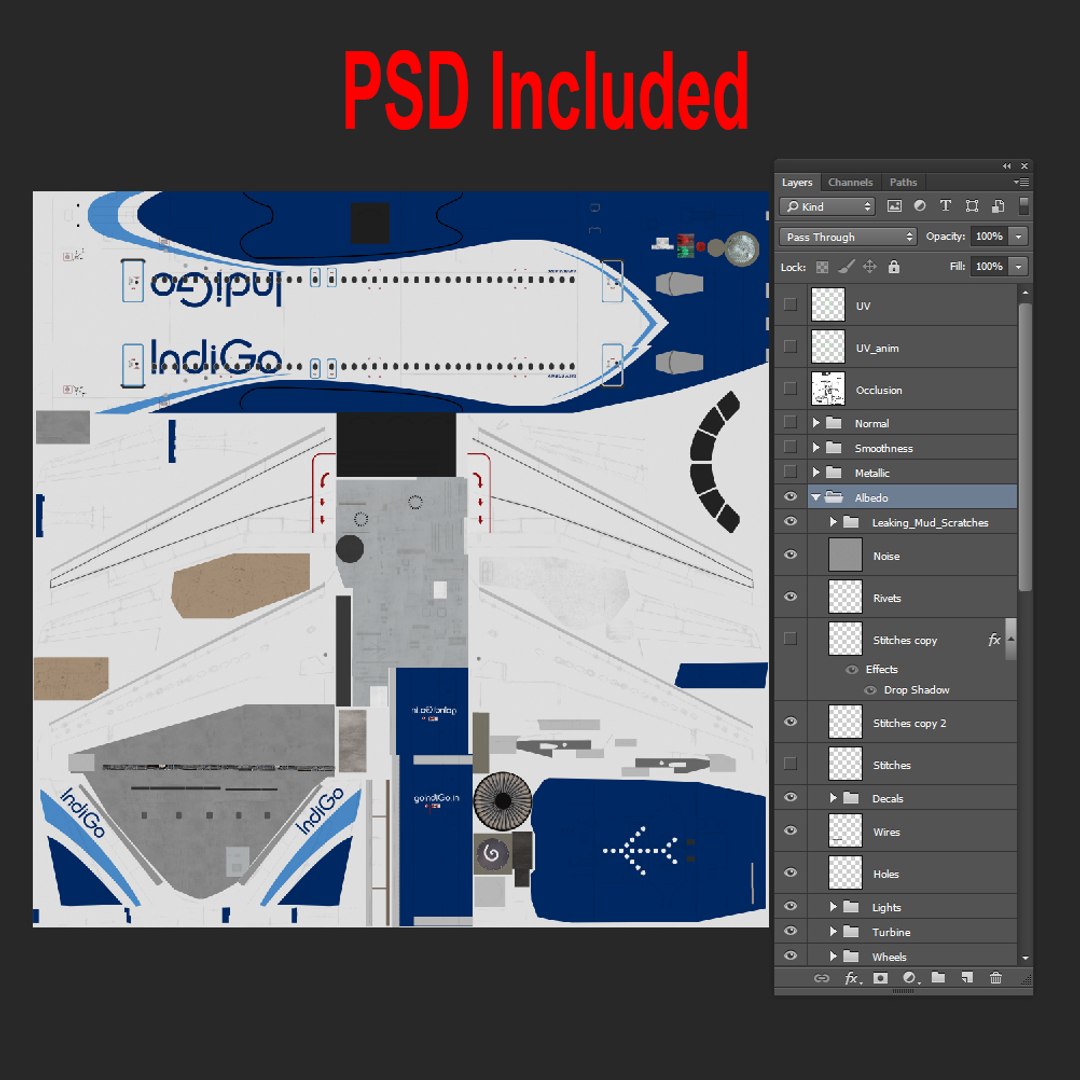Viewport: 1080px width, 1080px height.
Task: Close the Layers panel
Action: (x=1024, y=166)
